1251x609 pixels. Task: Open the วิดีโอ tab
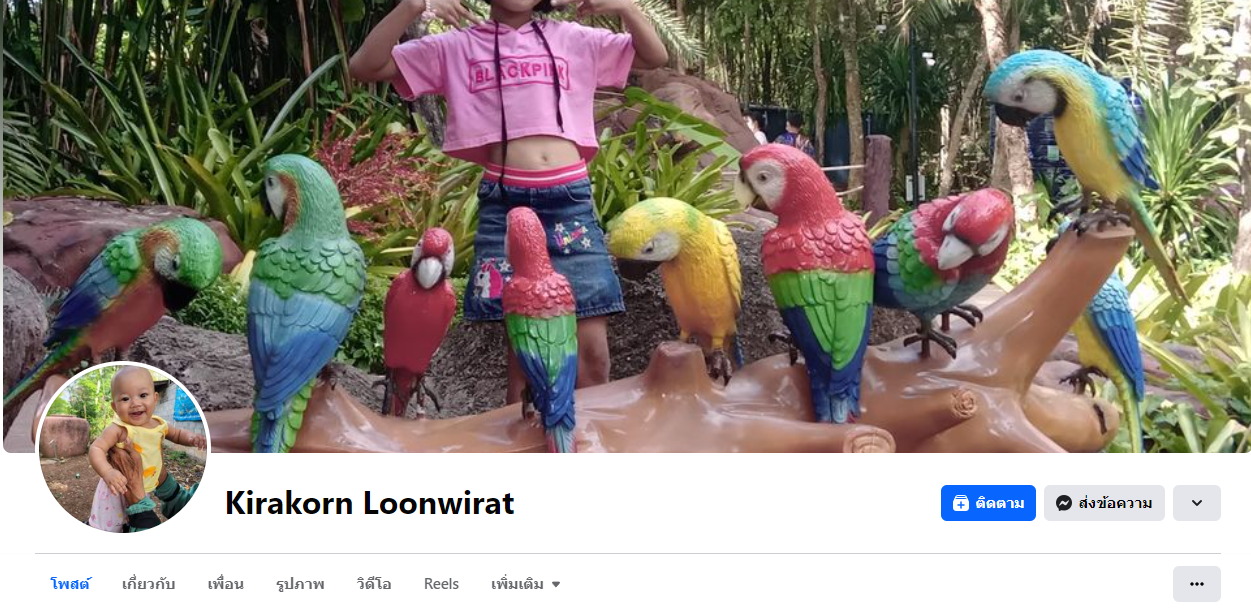pyautogui.click(x=374, y=584)
